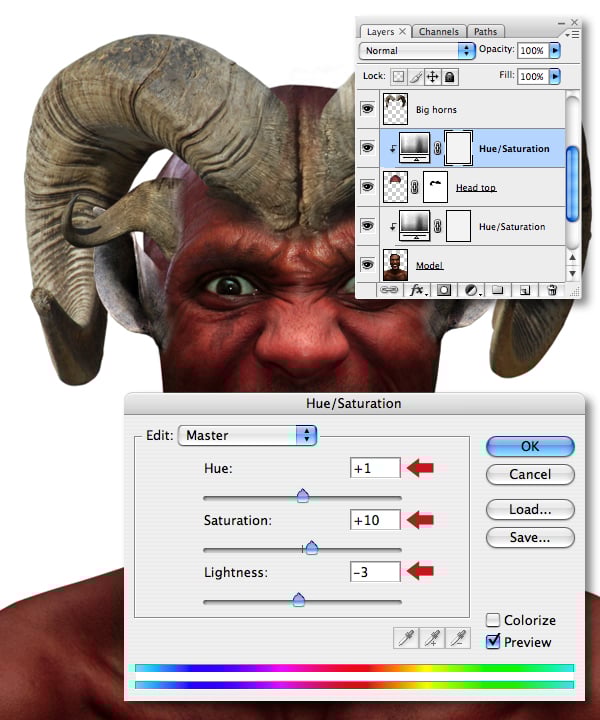The height and width of the screenshot is (720, 600).
Task: Create new fill or adjustment layer
Action: tap(471, 290)
